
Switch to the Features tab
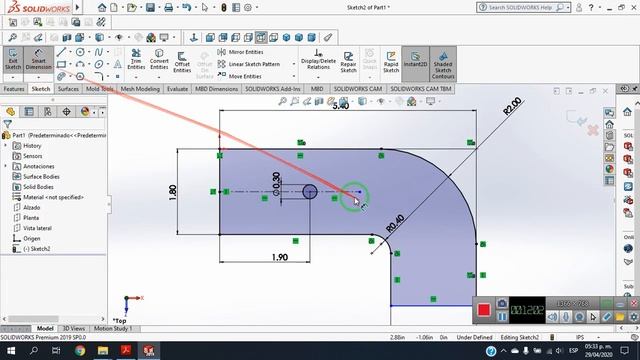coord(14,89)
